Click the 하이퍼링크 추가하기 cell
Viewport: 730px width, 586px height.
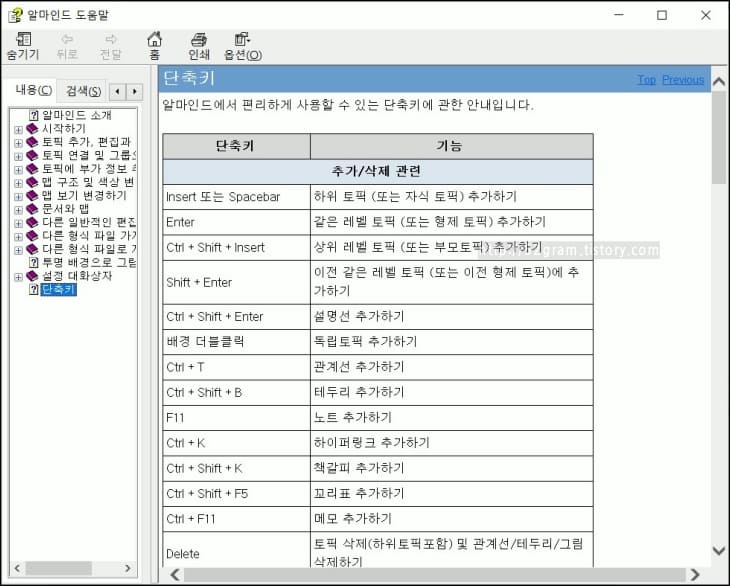pos(452,443)
